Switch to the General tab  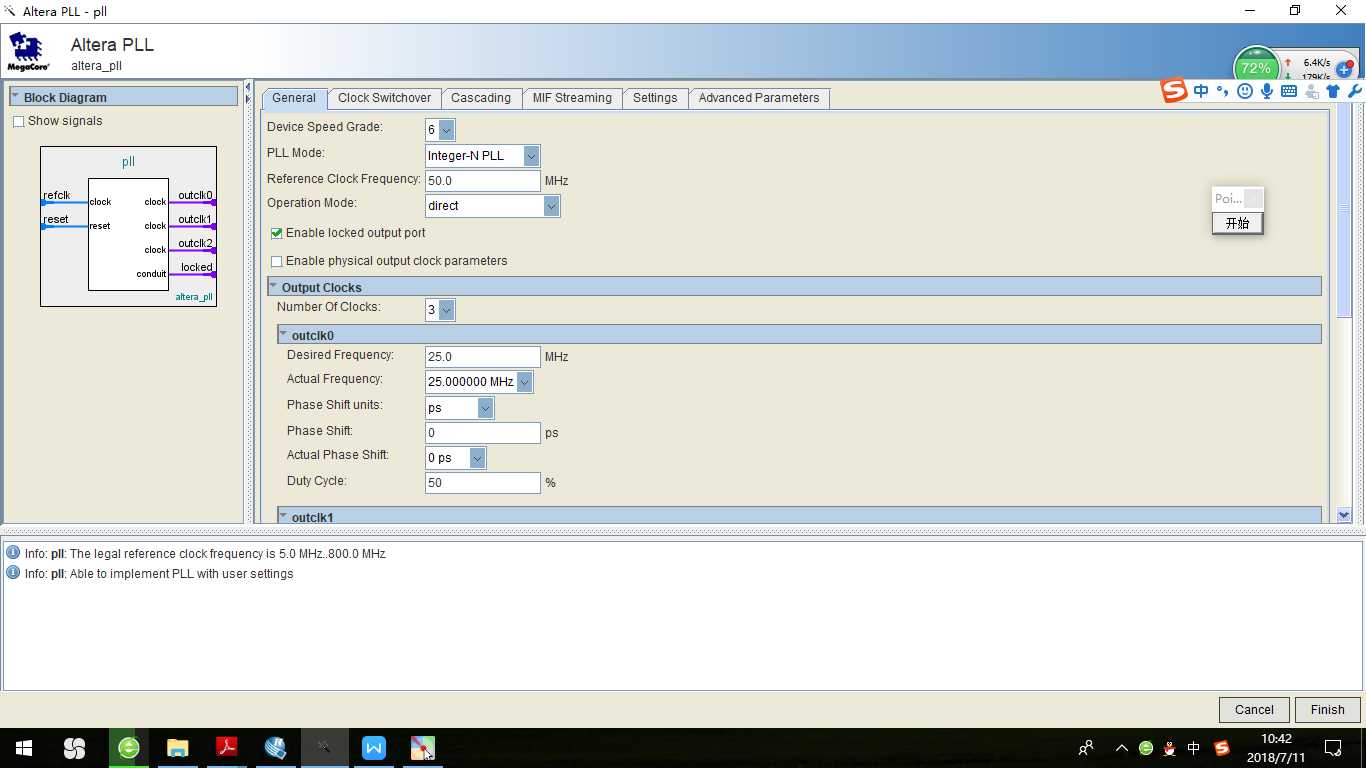point(294,98)
